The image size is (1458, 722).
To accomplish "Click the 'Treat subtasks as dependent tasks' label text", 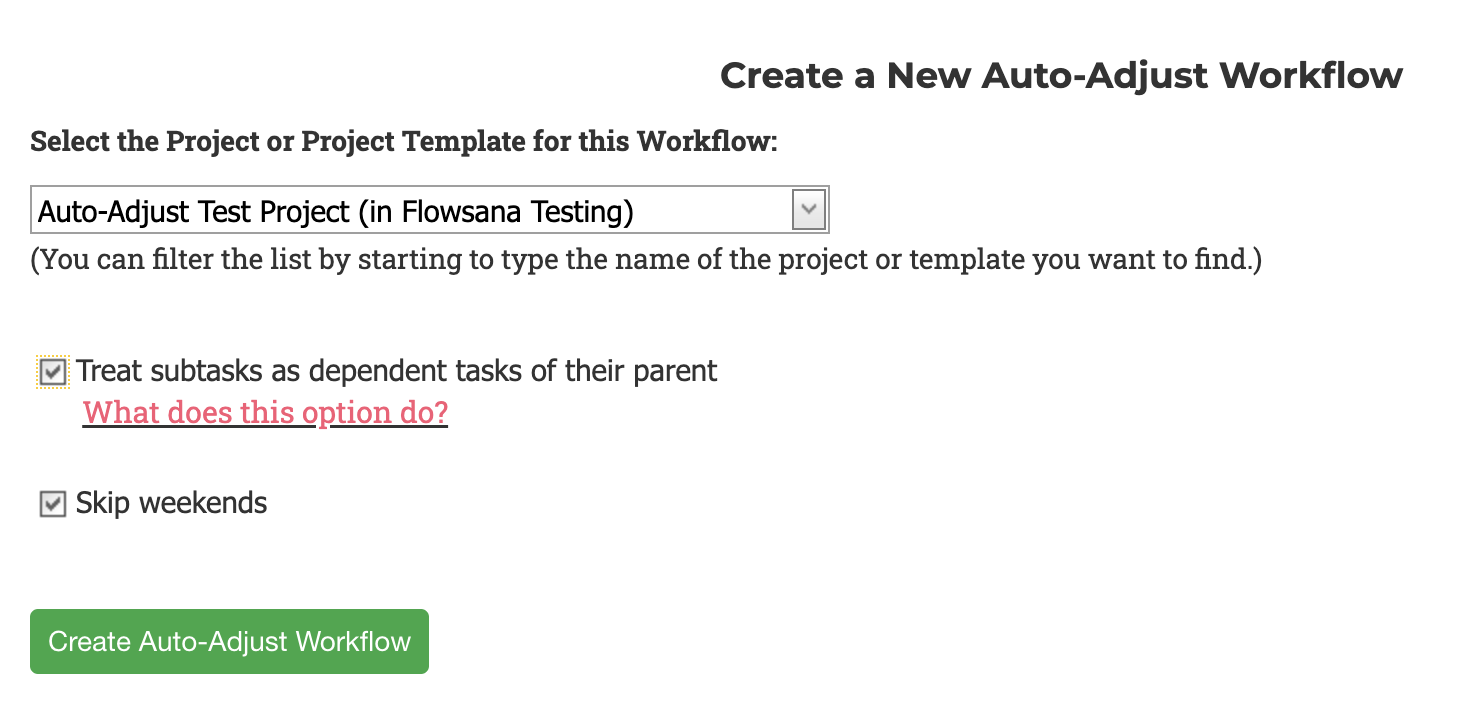I will pyautogui.click(x=397, y=371).
